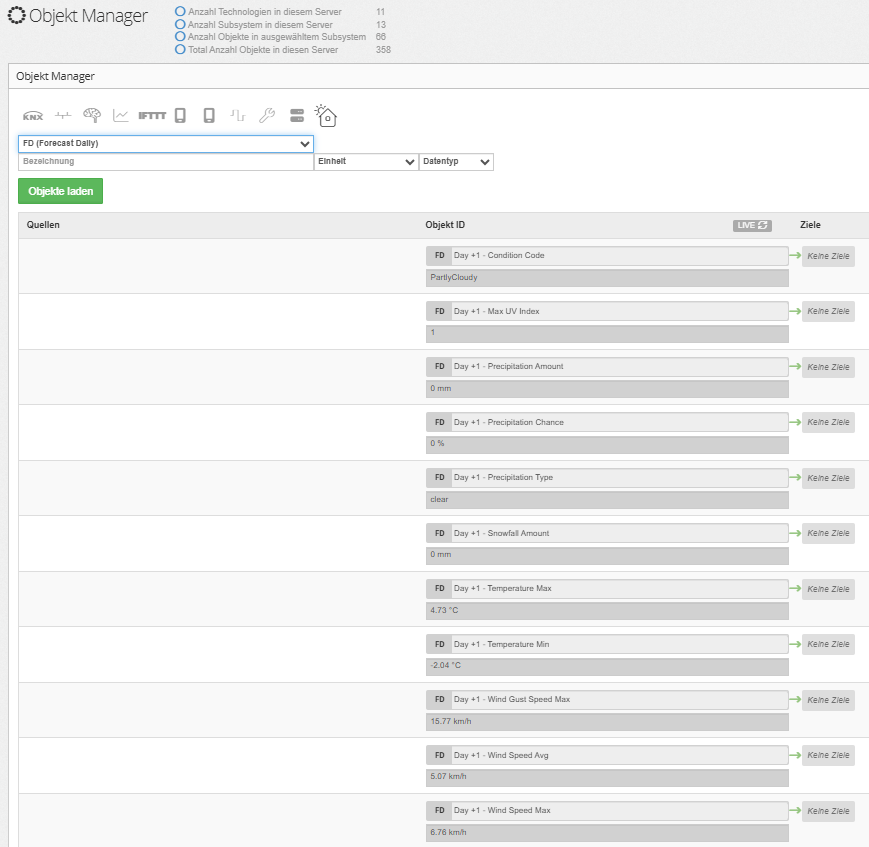Image resolution: width=869 pixels, height=847 pixels.
Task: Toggle the LIVE refresh switch
Action: click(x=752, y=226)
